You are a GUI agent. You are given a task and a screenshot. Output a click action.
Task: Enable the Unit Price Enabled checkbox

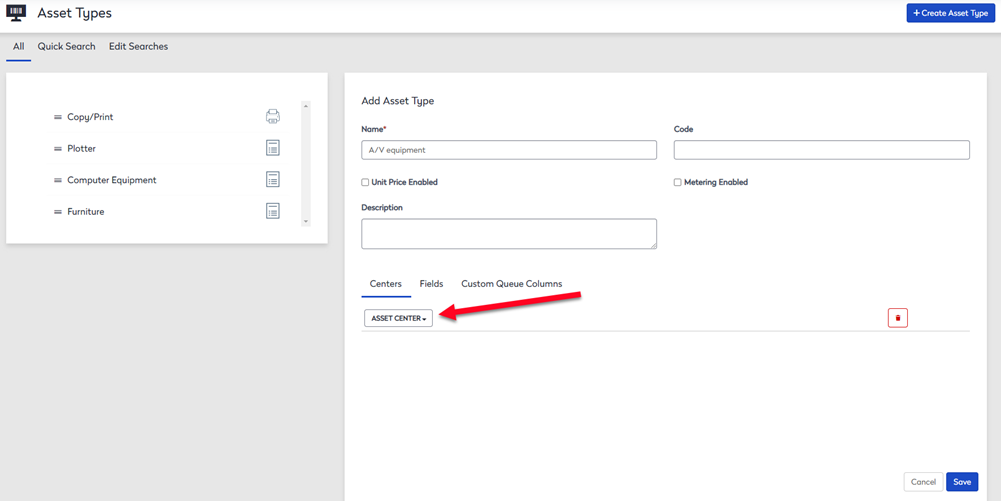tap(365, 182)
